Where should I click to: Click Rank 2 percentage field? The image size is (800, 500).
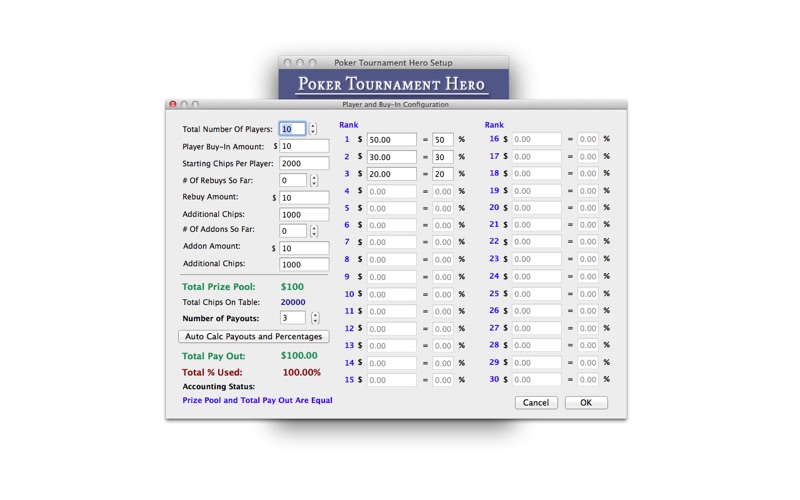point(443,157)
